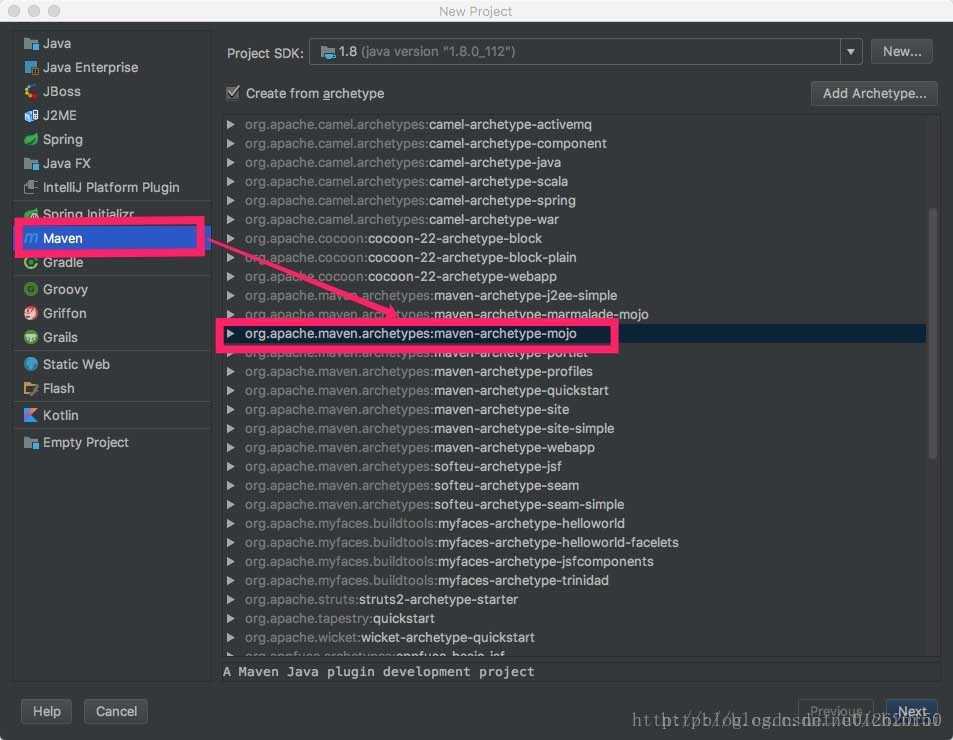
Task: Click the archetype list vertical scrollbar
Action: 932,330
